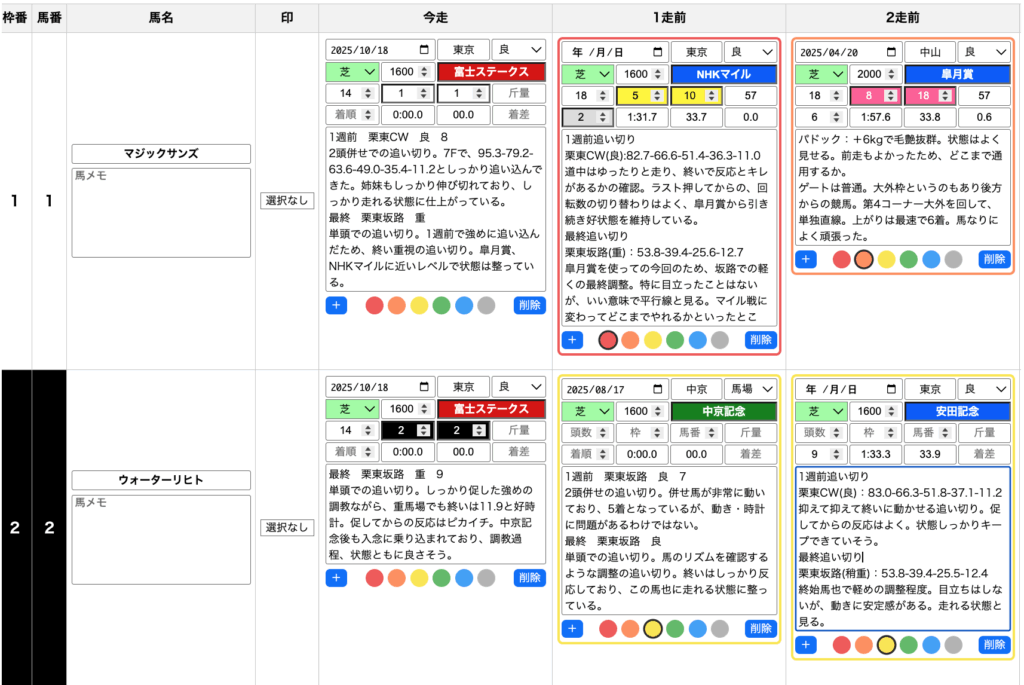Viewport: 1024px width, 685px height.
Task: Open the 馬場 condition dropdown in 中京記念 card
Action: [746, 388]
